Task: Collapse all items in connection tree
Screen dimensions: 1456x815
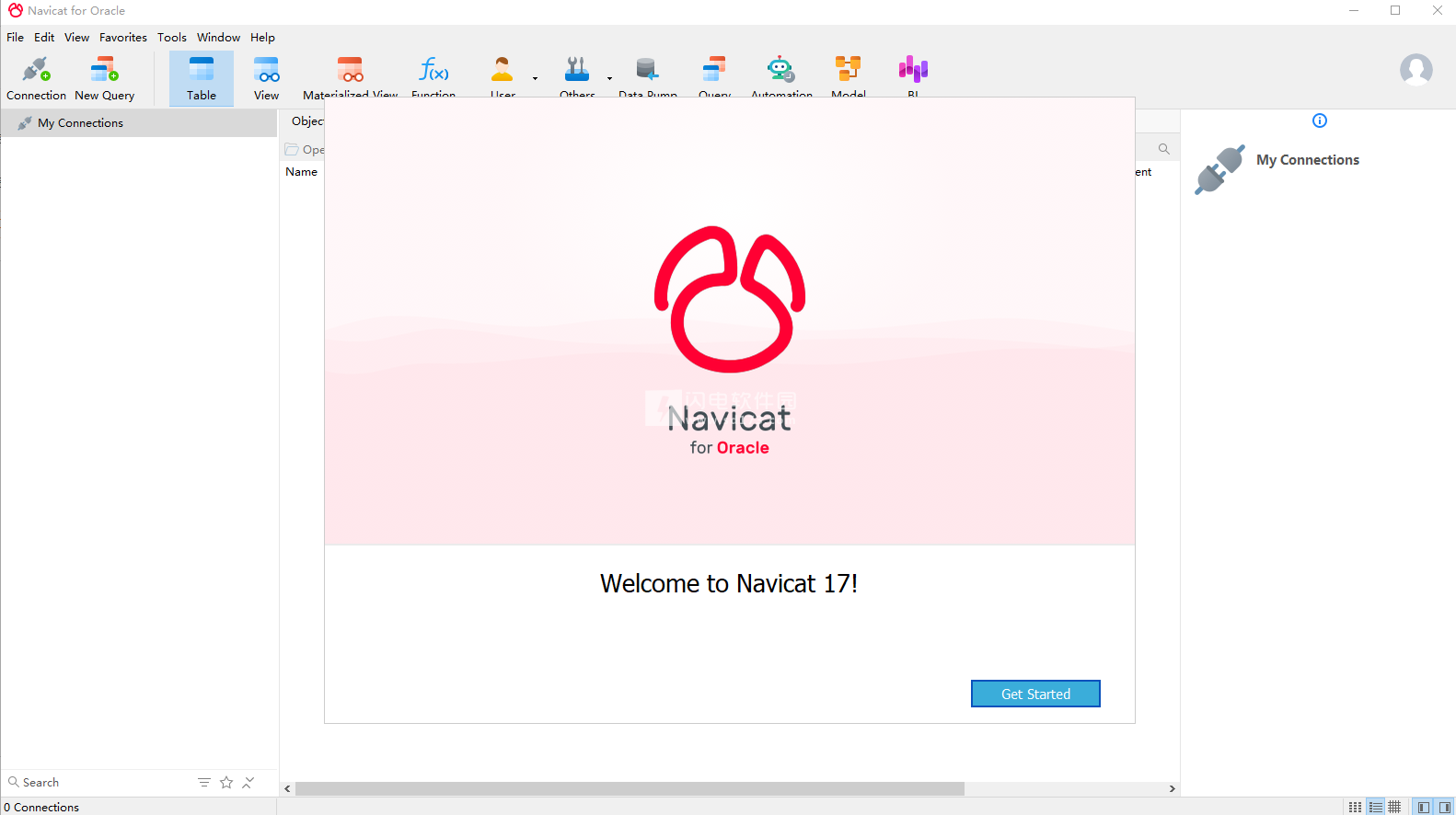Action: pyautogui.click(x=248, y=783)
